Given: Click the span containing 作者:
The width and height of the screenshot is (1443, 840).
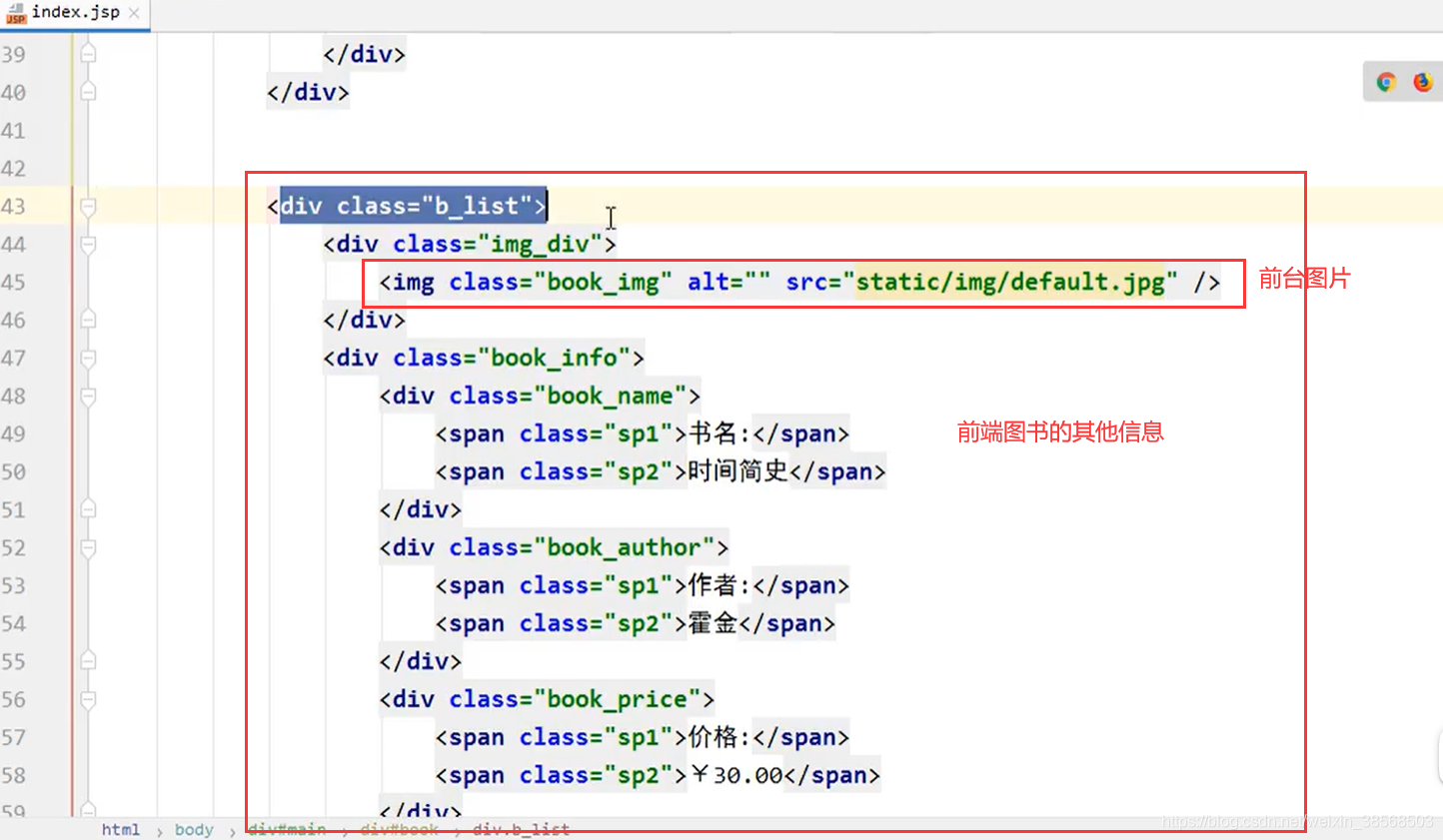Looking at the screenshot, I should [x=643, y=585].
